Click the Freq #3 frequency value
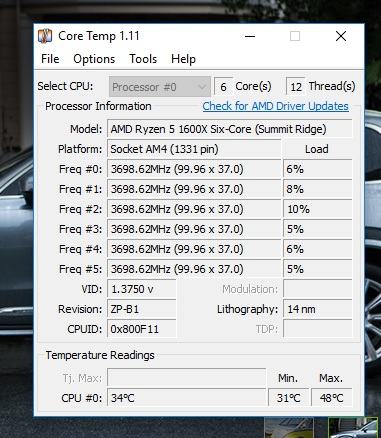 click(x=194, y=229)
